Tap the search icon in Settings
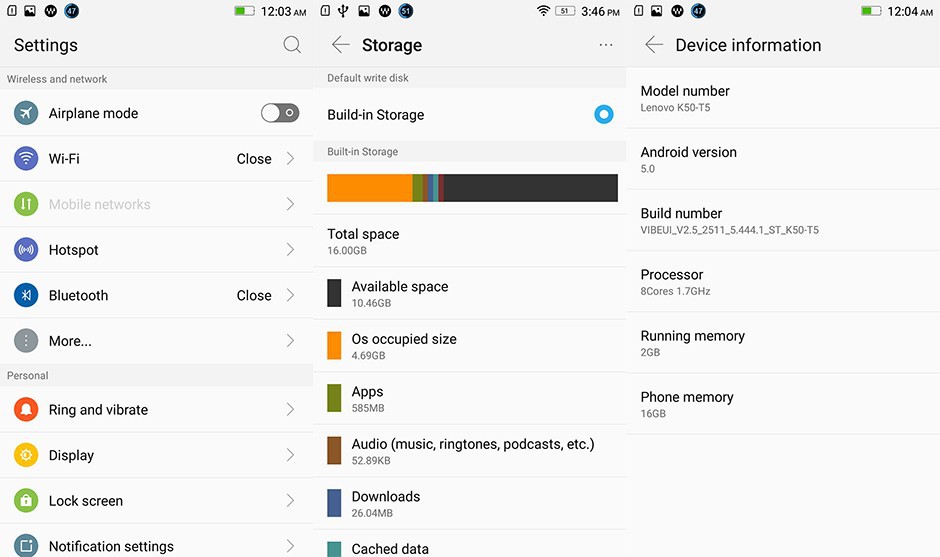Screen dimensions: 940x557 pos(292,45)
